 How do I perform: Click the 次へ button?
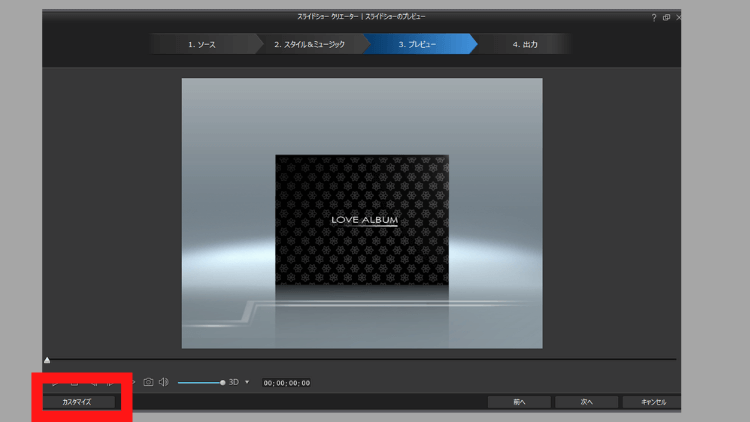587,402
